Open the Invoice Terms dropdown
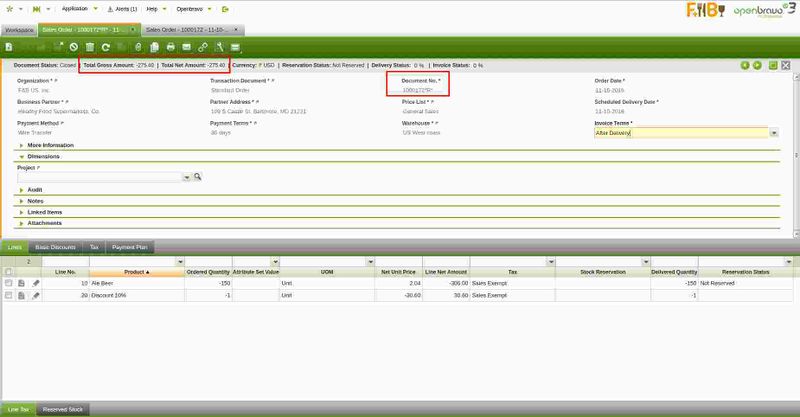800x417 pixels. pos(775,132)
